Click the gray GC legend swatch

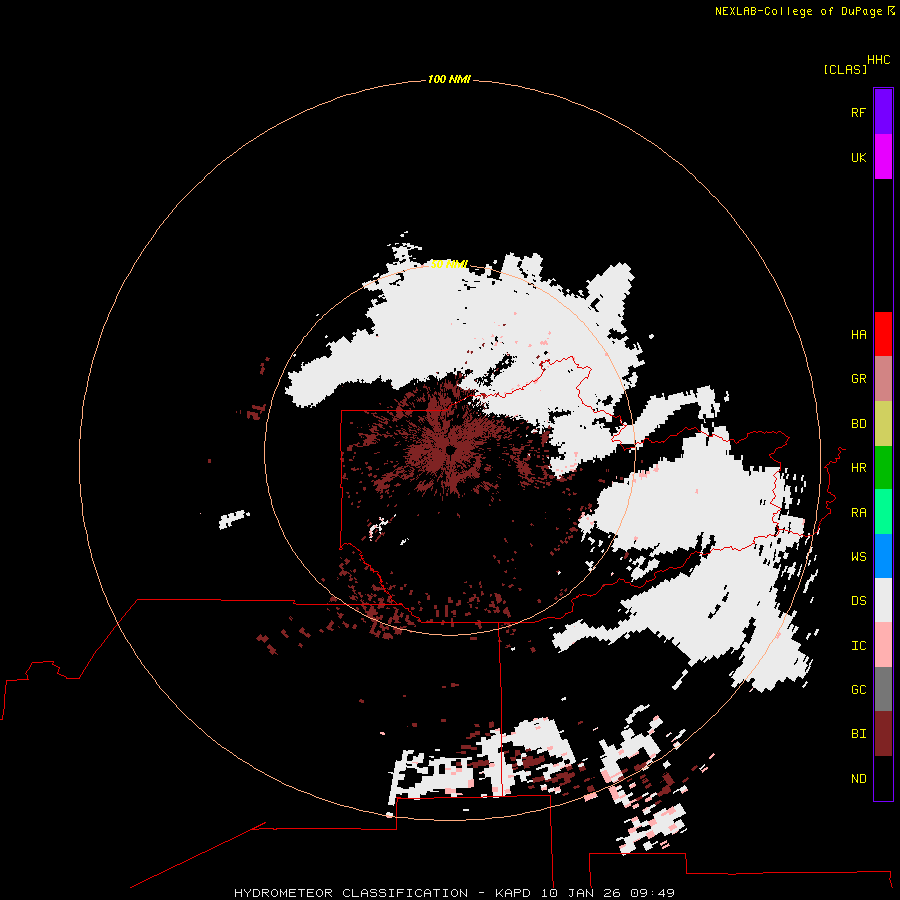tap(883, 689)
